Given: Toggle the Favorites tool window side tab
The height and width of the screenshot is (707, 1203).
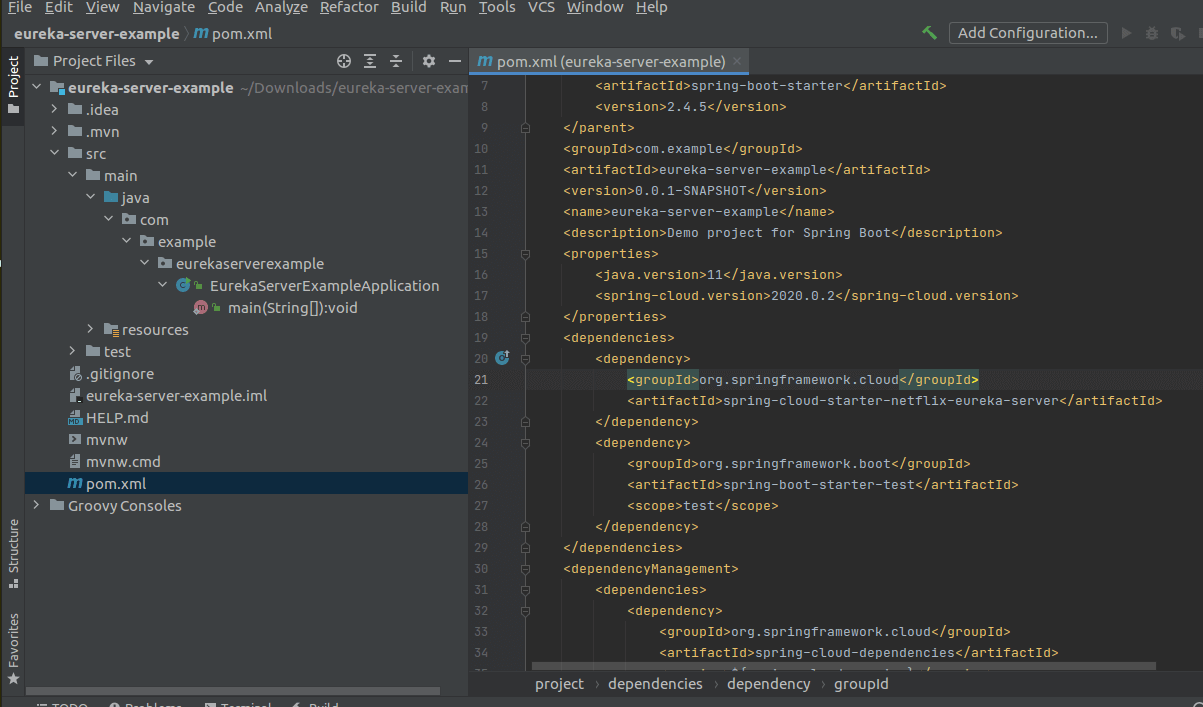Looking at the screenshot, I should (x=13, y=648).
